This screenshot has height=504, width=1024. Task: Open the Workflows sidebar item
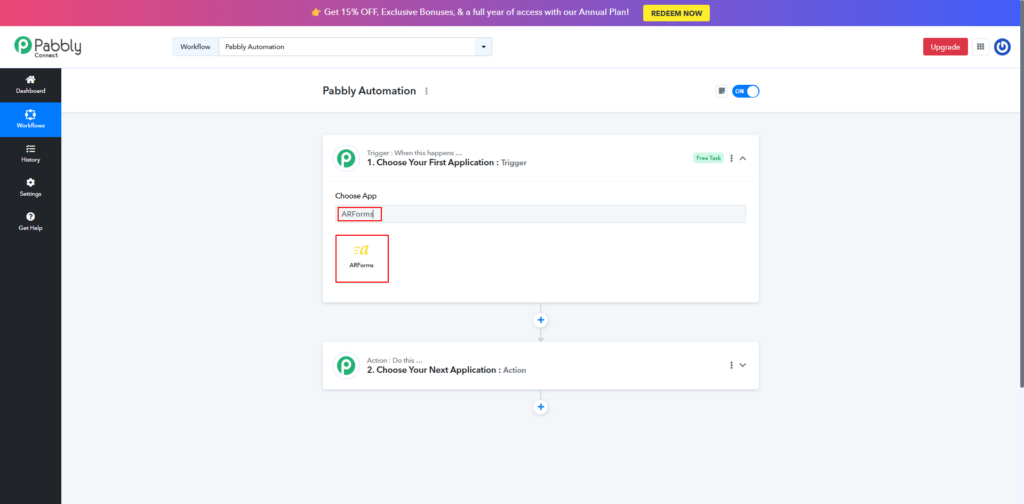[x=31, y=119]
